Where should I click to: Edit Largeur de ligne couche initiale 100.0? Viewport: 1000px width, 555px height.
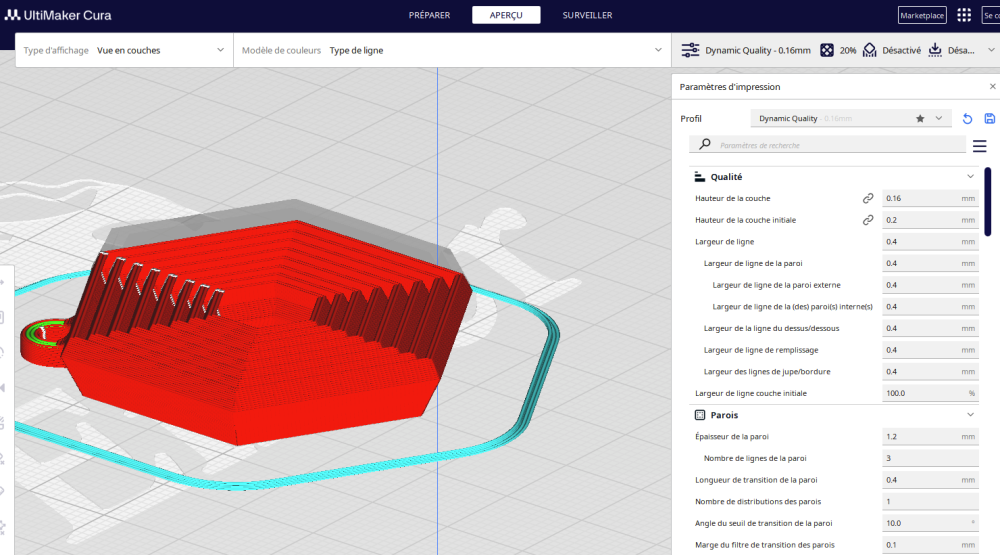pos(930,394)
